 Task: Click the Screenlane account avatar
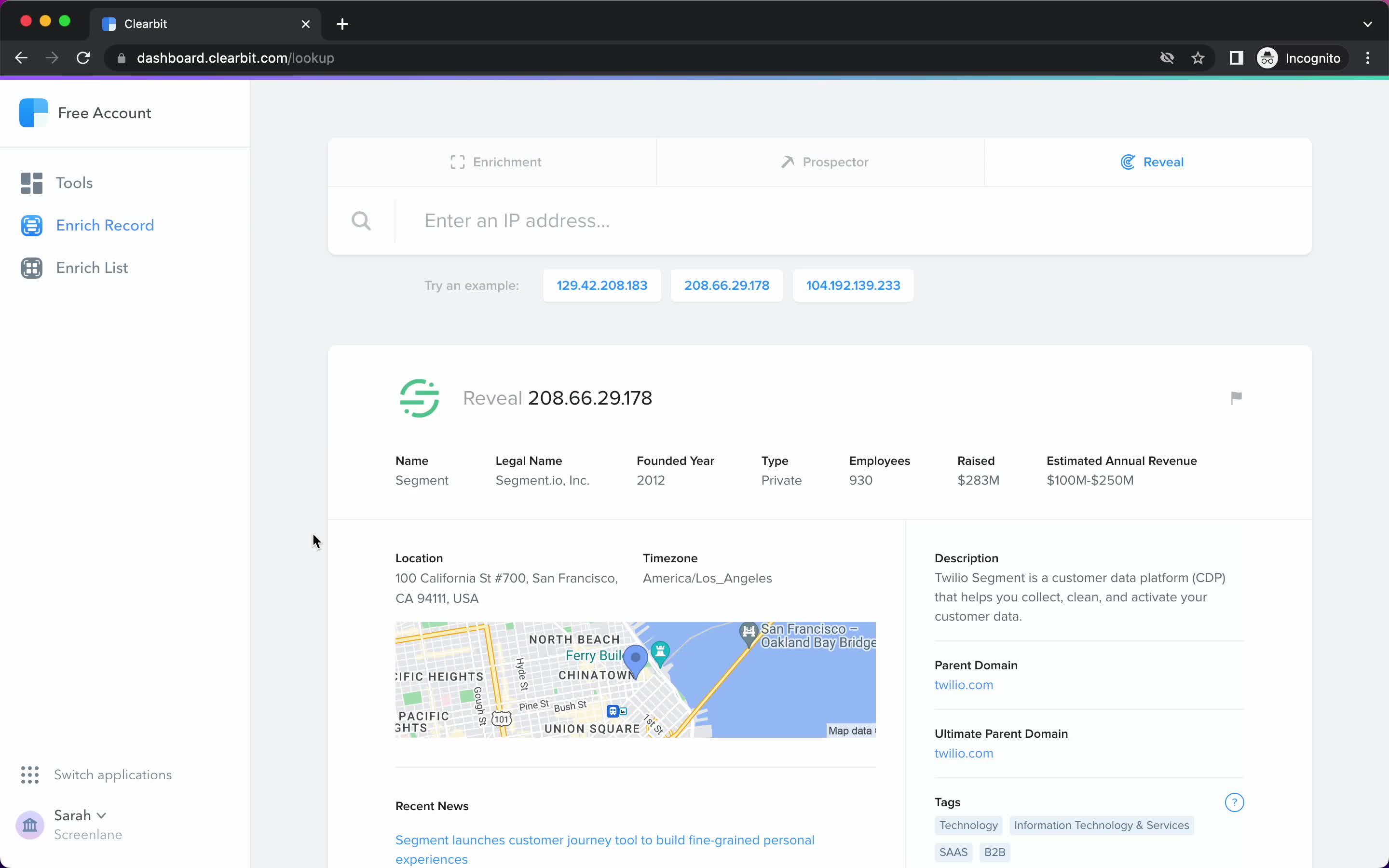tap(30, 825)
